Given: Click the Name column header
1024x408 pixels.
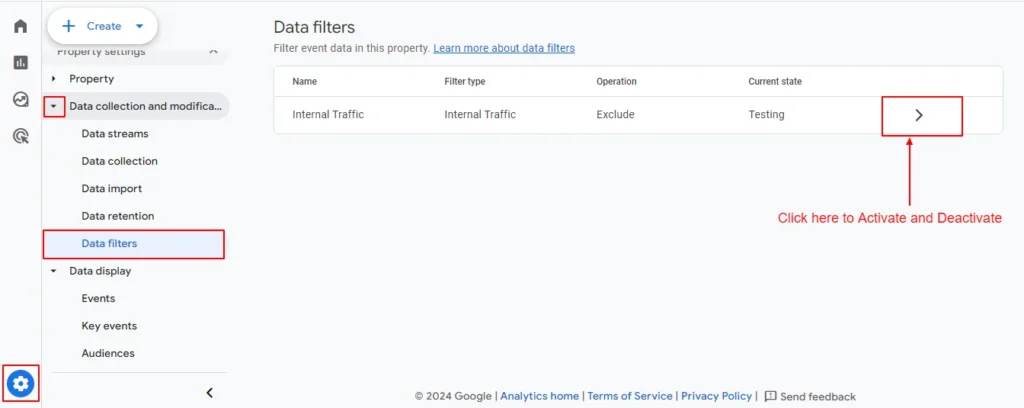Looking at the screenshot, I should point(304,82).
